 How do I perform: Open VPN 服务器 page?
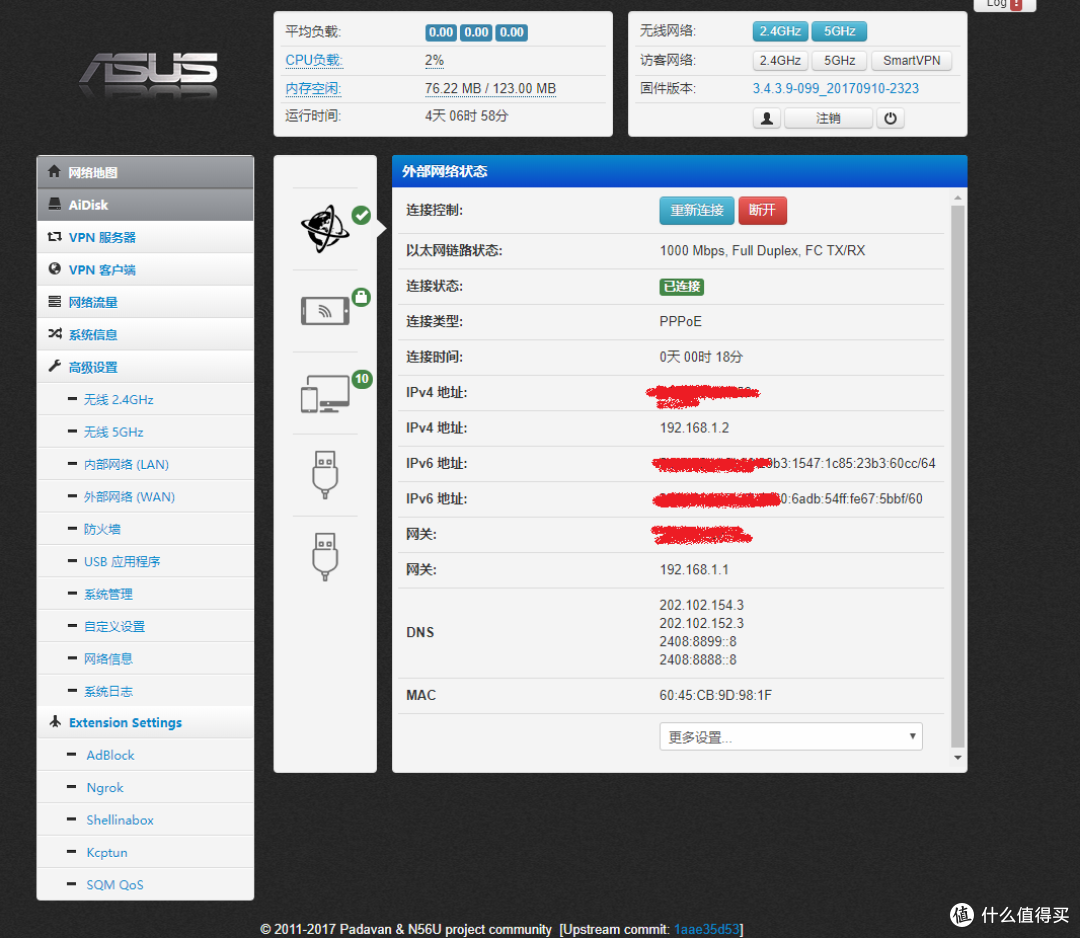click(145, 238)
